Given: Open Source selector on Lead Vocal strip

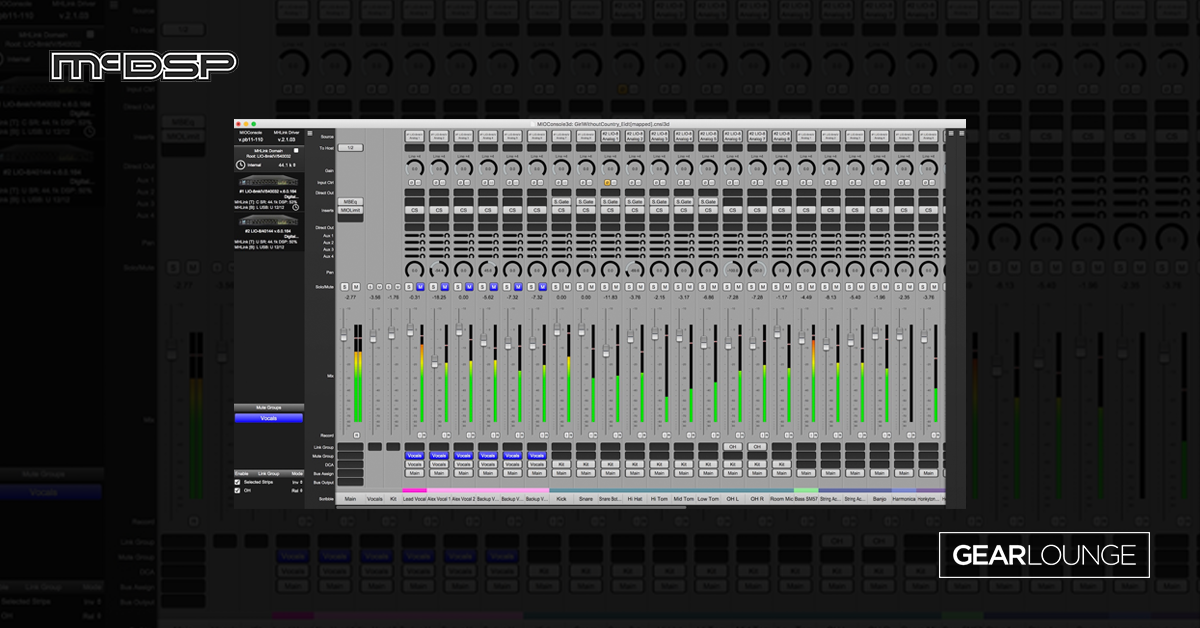Looking at the screenshot, I should click(x=414, y=136).
